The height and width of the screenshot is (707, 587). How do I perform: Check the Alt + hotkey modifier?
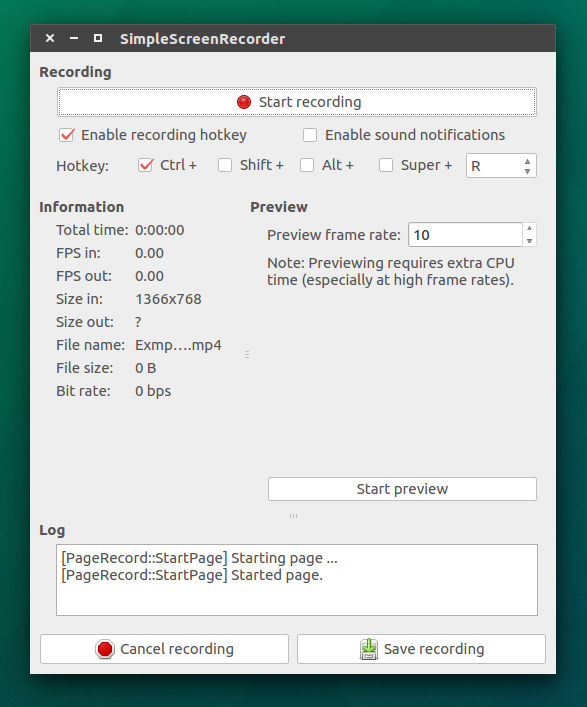point(307,165)
